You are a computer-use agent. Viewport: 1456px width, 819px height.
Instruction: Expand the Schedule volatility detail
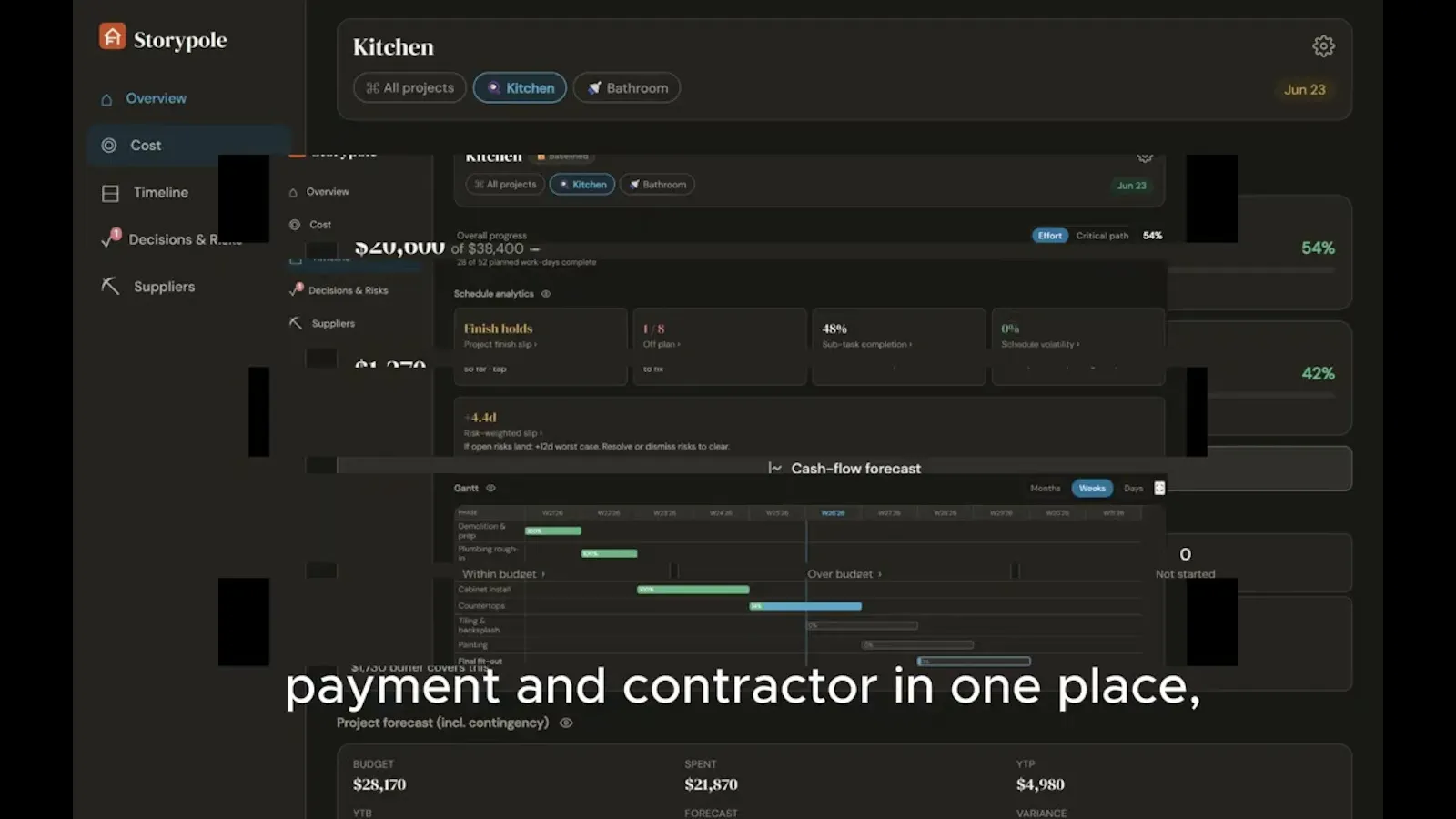(1040, 345)
